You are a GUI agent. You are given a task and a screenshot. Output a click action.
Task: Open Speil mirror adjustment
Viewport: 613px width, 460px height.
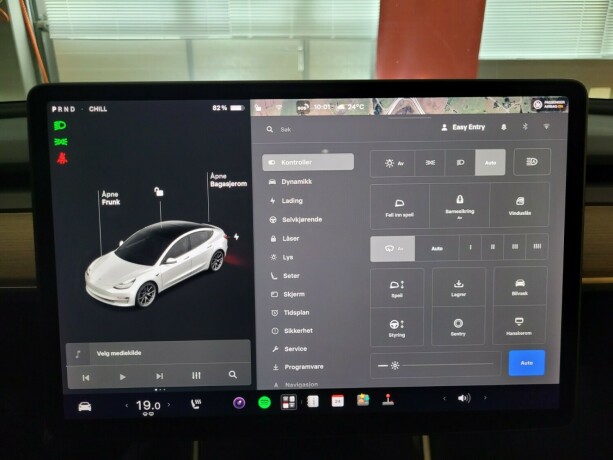pyautogui.click(x=397, y=288)
